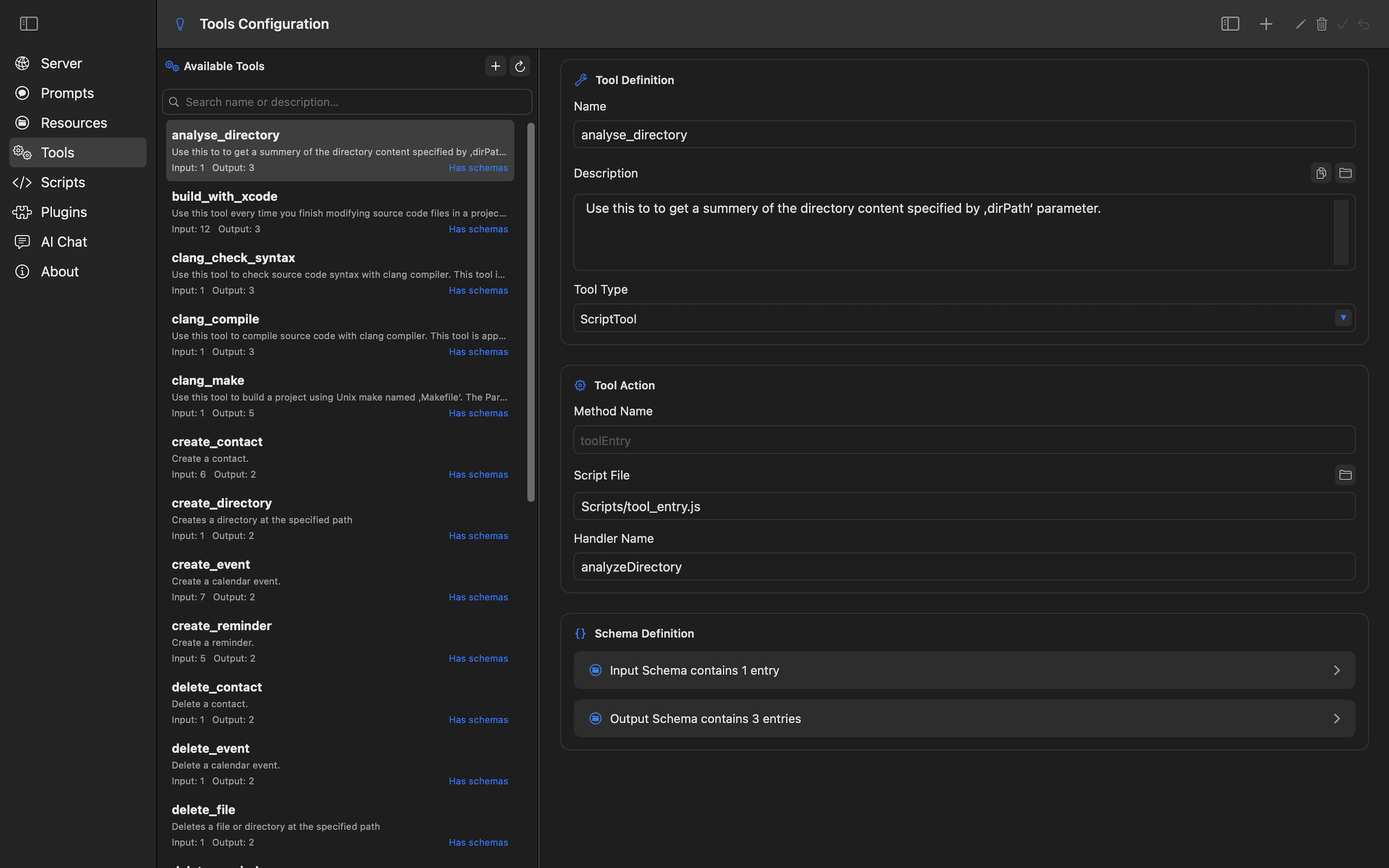Click the folder icon next to Description
The height and width of the screenshot is (868, 1389).
click(x=1345, y=173)
